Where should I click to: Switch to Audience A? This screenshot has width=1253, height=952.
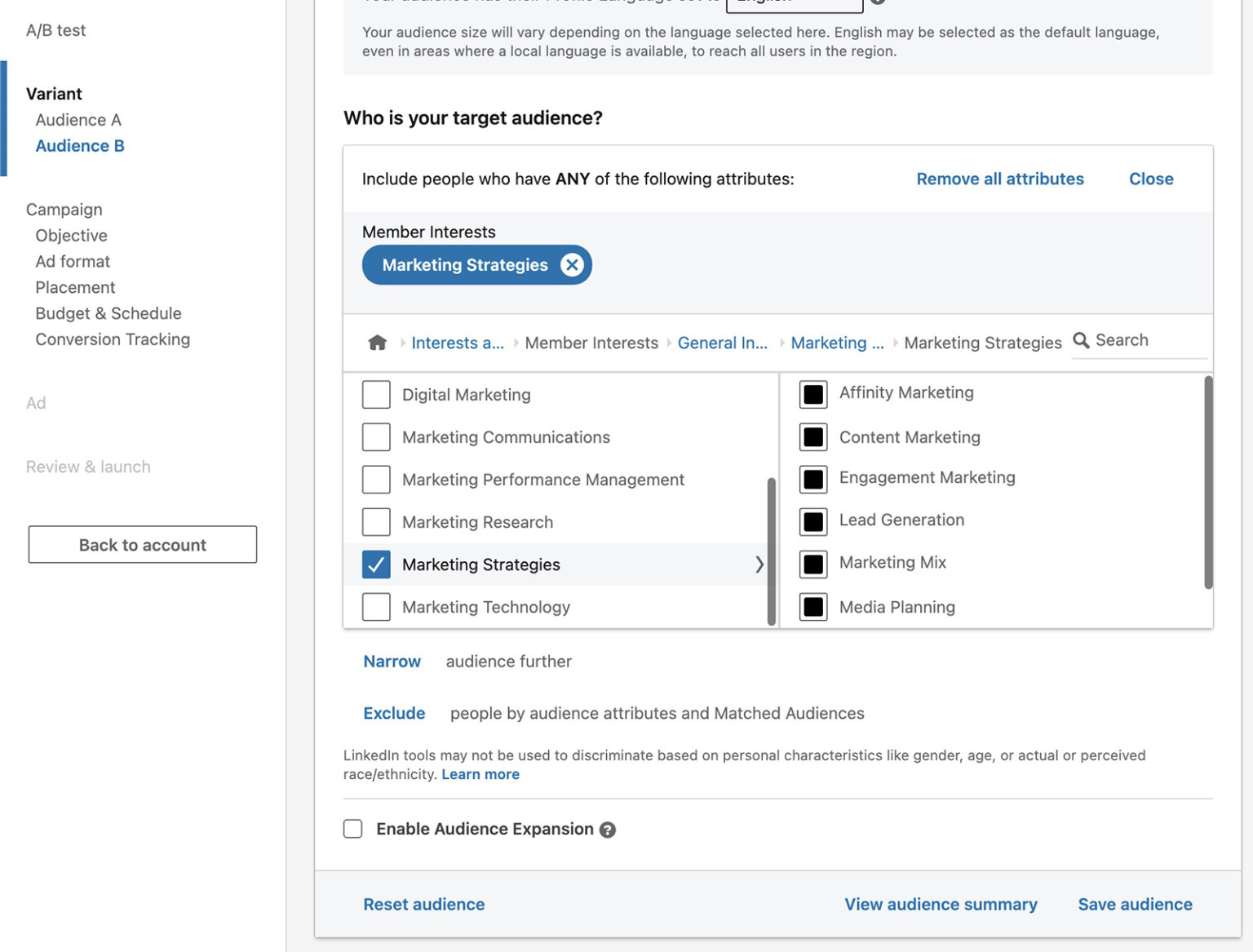tap(78, 119)
